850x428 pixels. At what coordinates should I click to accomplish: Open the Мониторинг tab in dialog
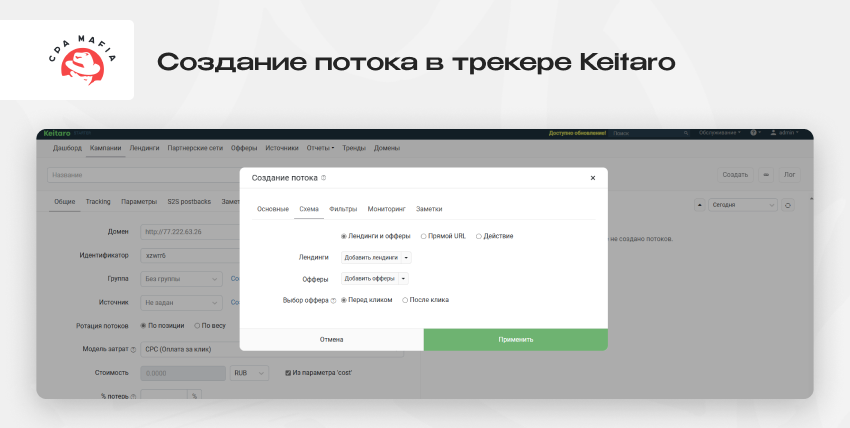[x=387, y=209]
